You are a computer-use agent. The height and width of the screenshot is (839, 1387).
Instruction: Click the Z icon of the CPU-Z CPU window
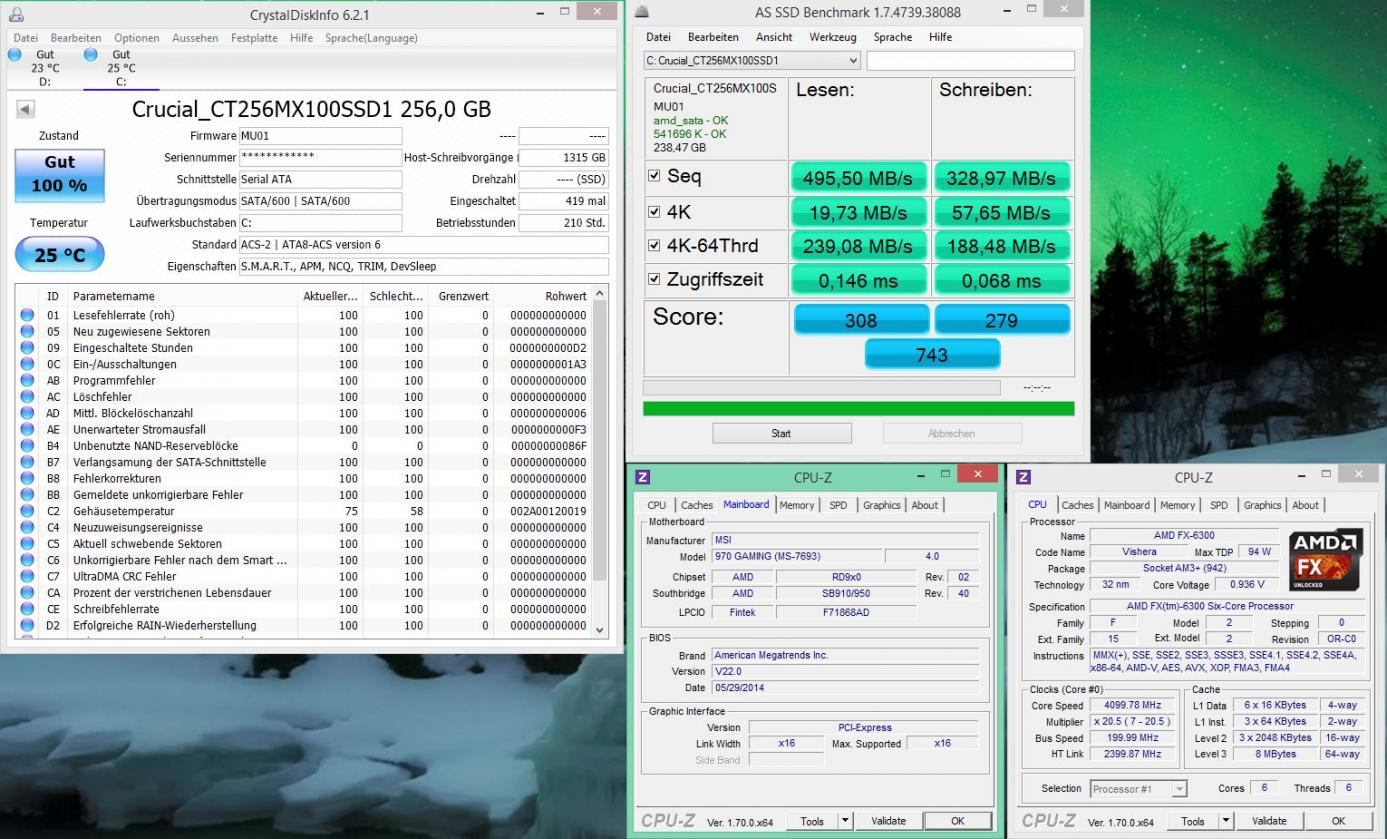click(x=1025, y=478)
